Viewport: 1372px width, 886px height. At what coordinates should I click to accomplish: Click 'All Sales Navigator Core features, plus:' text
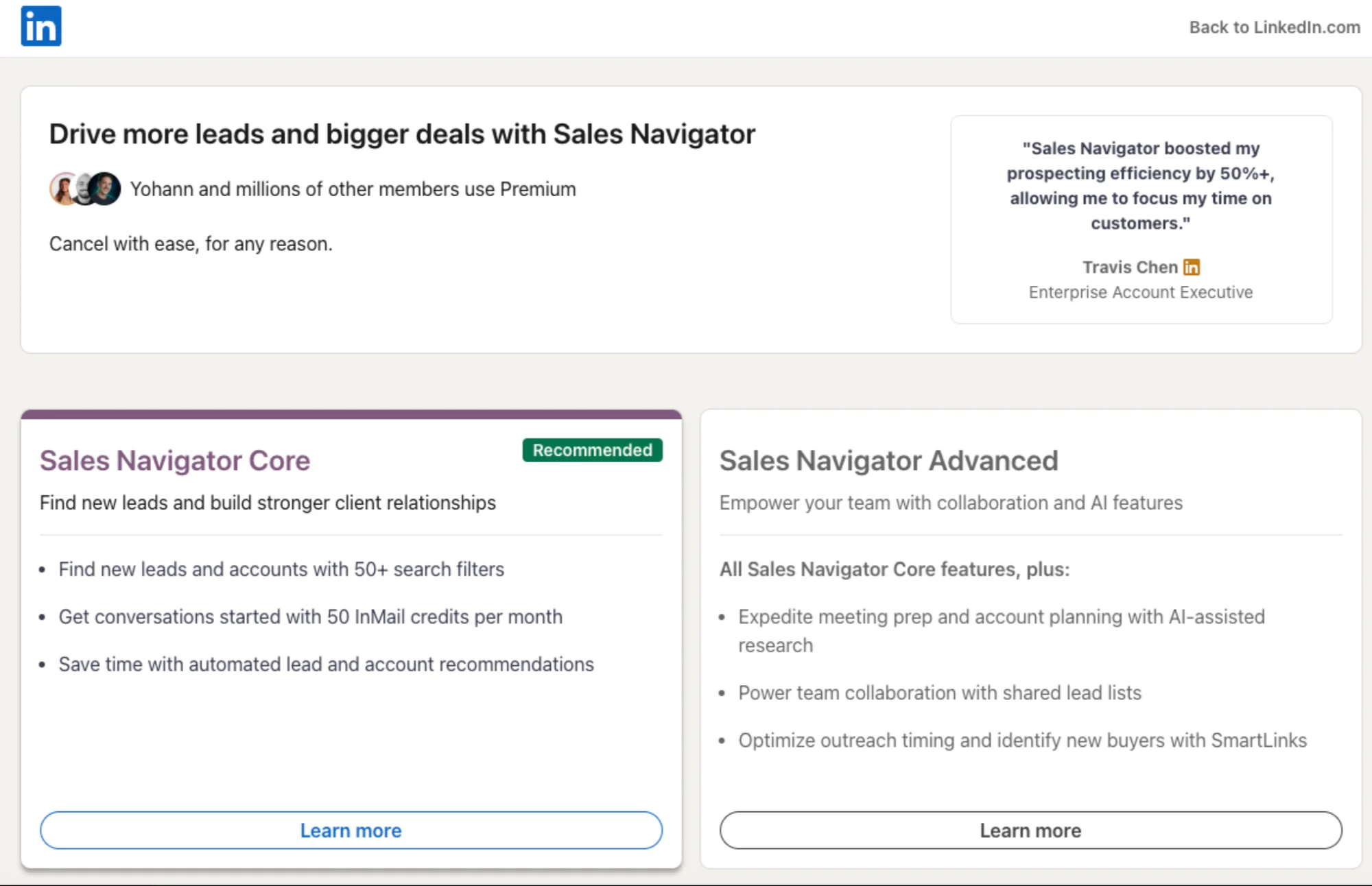(895, 569)
